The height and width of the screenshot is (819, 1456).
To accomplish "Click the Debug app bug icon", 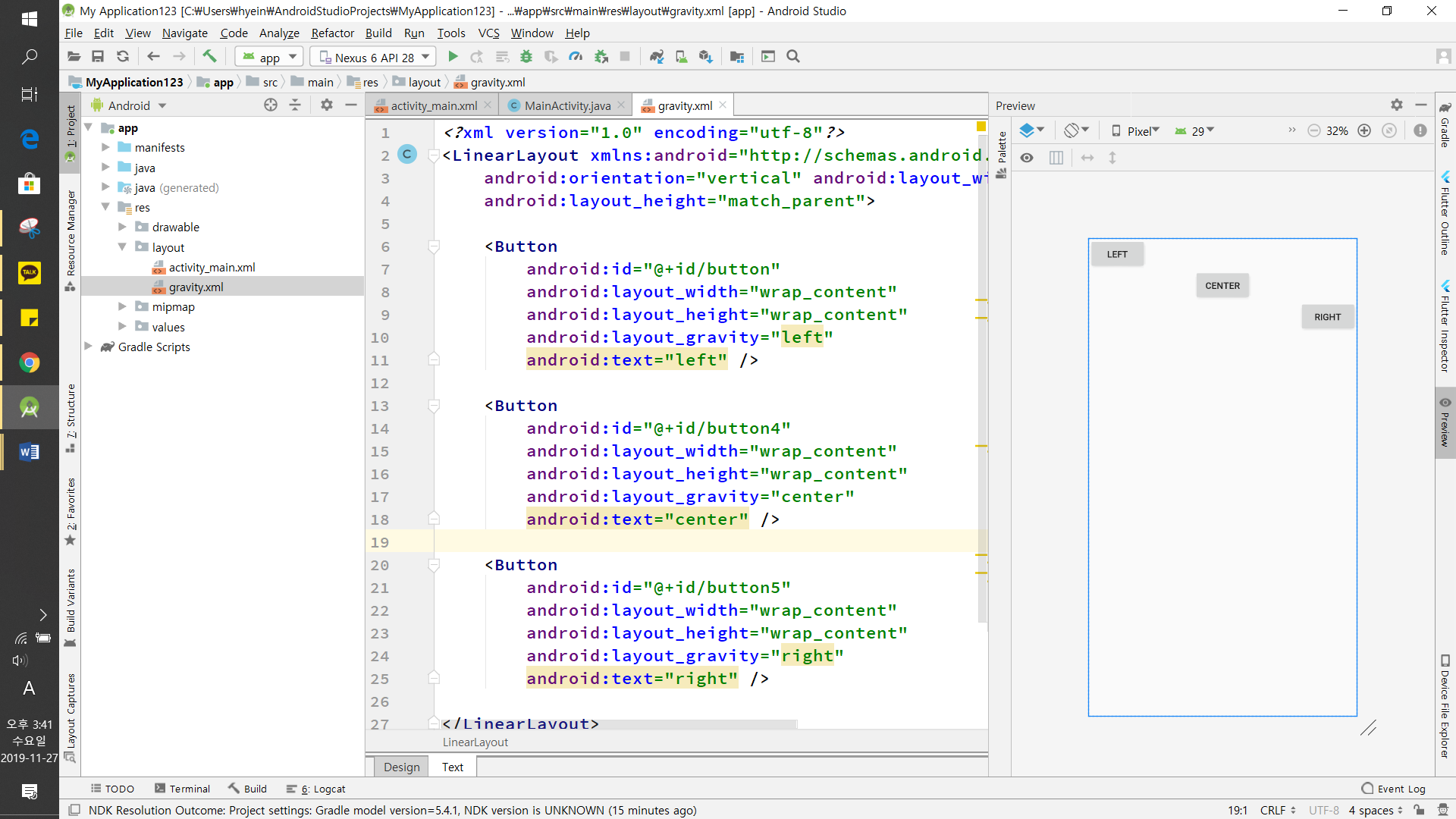I will tap(526, 57).
